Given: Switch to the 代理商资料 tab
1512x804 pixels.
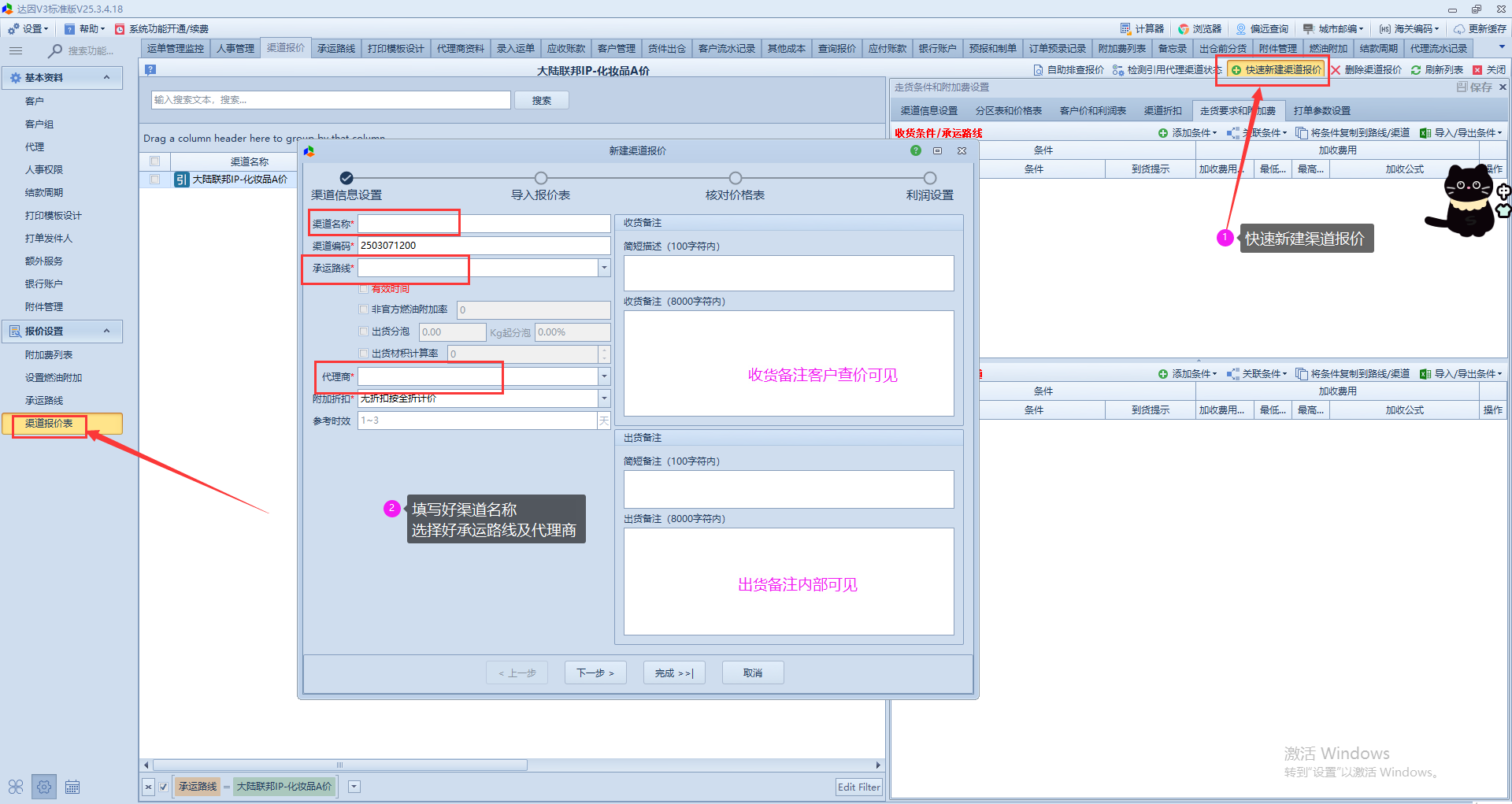Looking at the screenshot, I should point(460,49).
